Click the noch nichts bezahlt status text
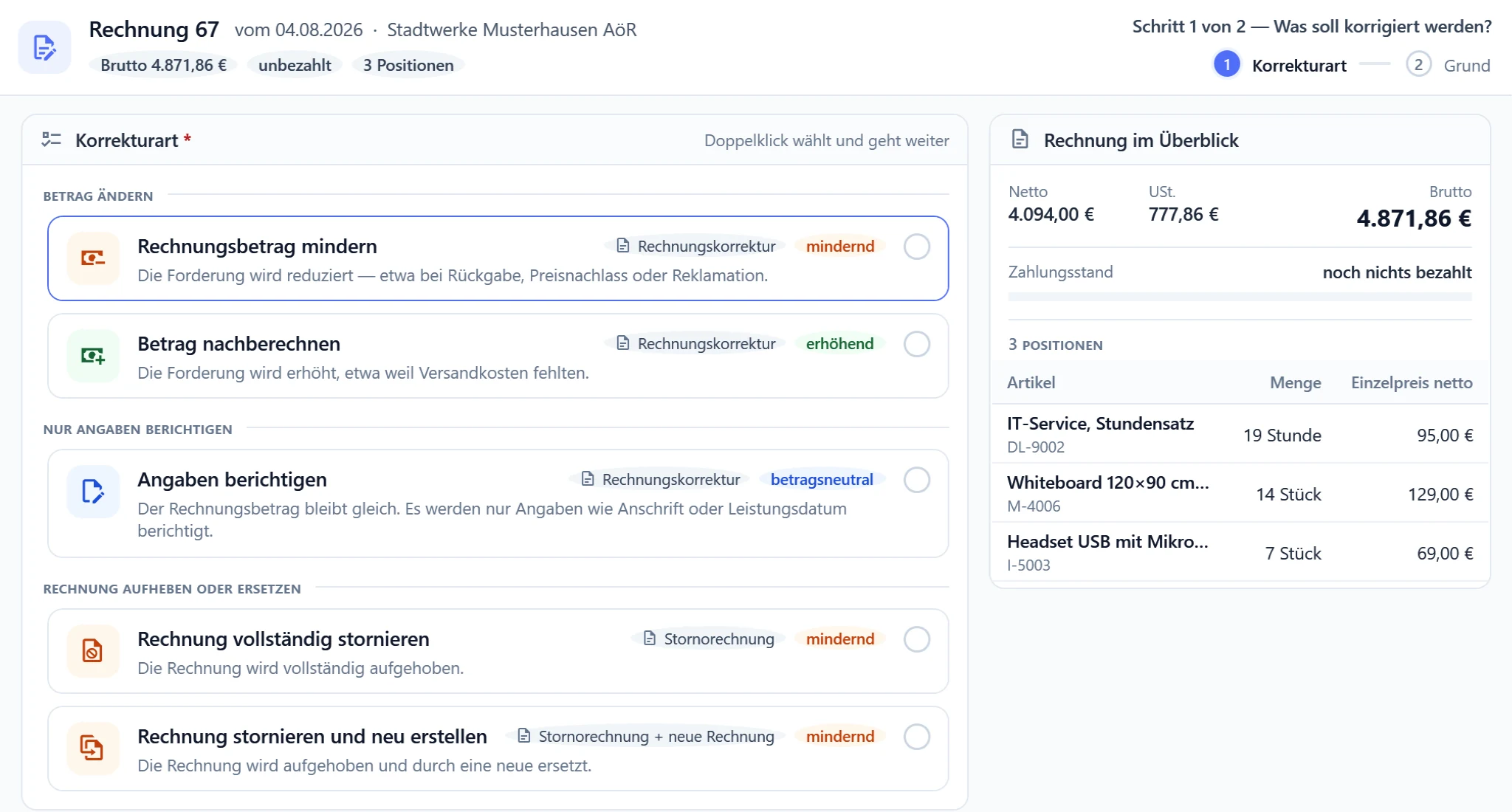The height and width of the screenshot is (812, 1512). (1397, 272)
